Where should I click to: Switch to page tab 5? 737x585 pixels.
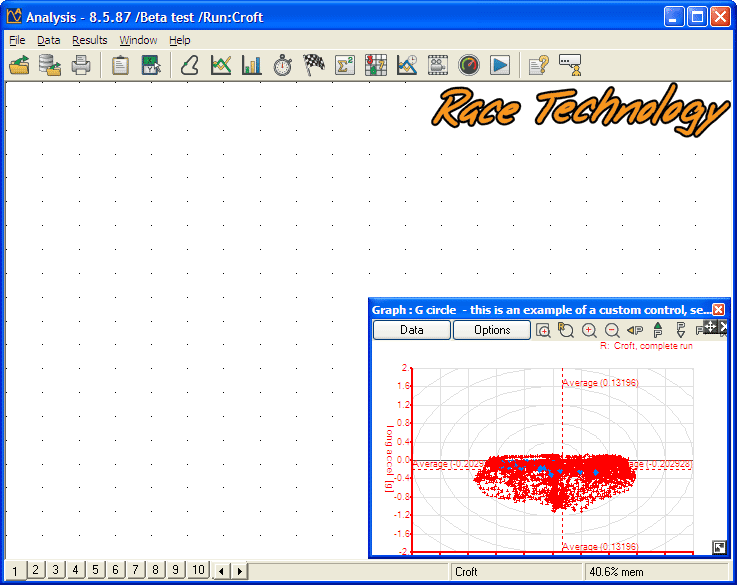(95, 570)
